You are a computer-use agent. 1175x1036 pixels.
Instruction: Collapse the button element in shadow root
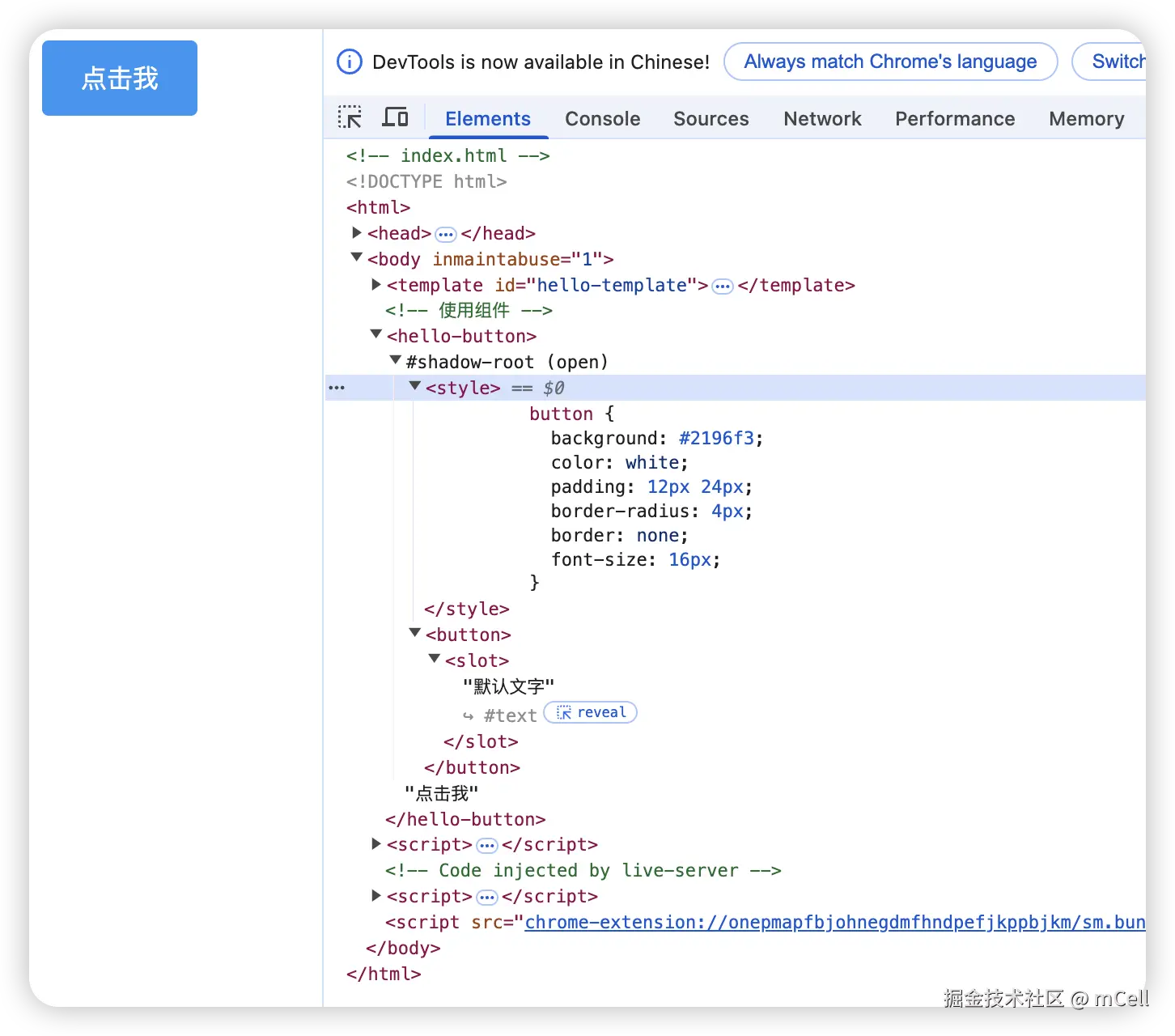414,633
